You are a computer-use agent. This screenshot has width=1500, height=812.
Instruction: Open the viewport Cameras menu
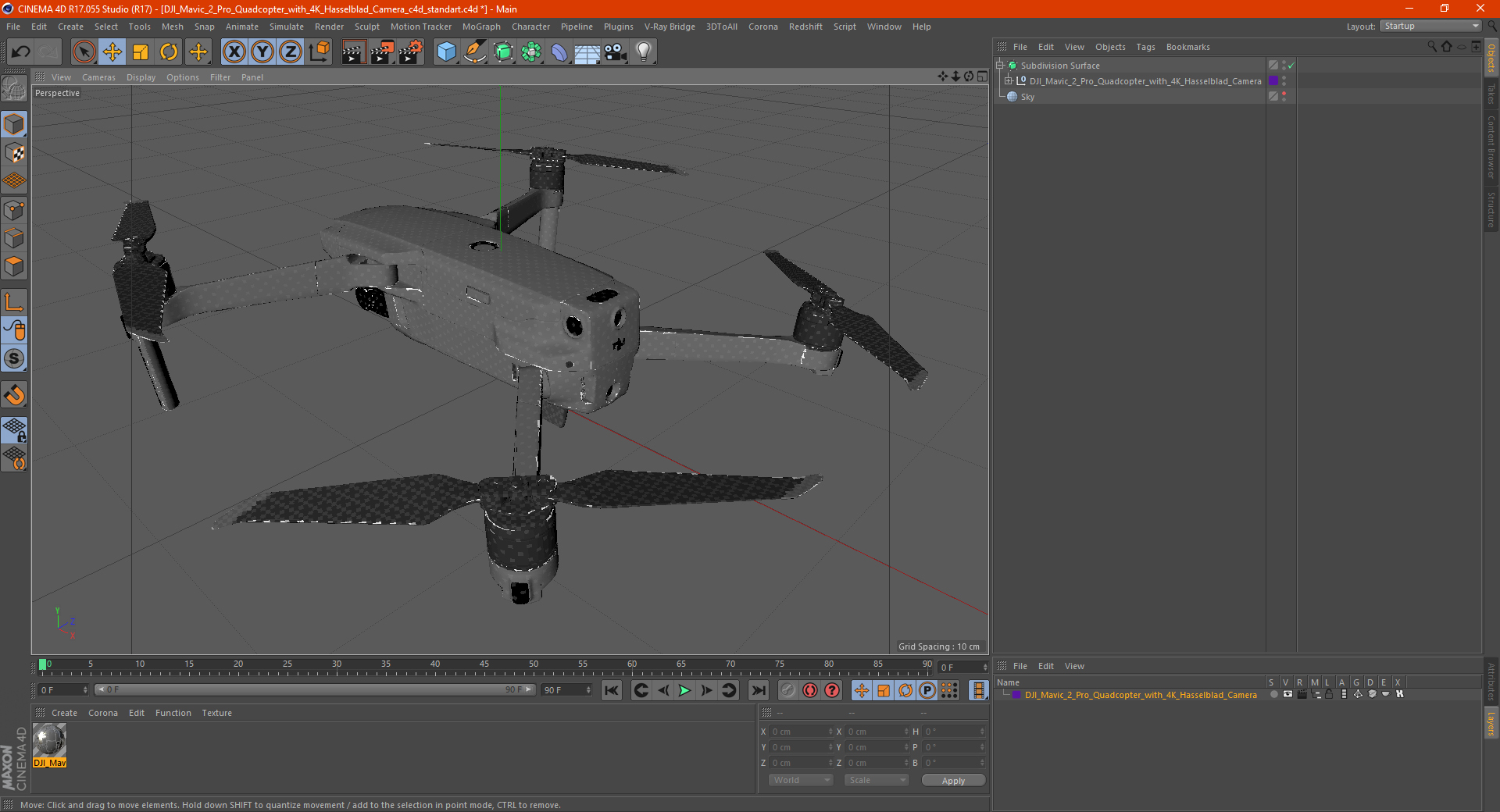tap(98, 77)
